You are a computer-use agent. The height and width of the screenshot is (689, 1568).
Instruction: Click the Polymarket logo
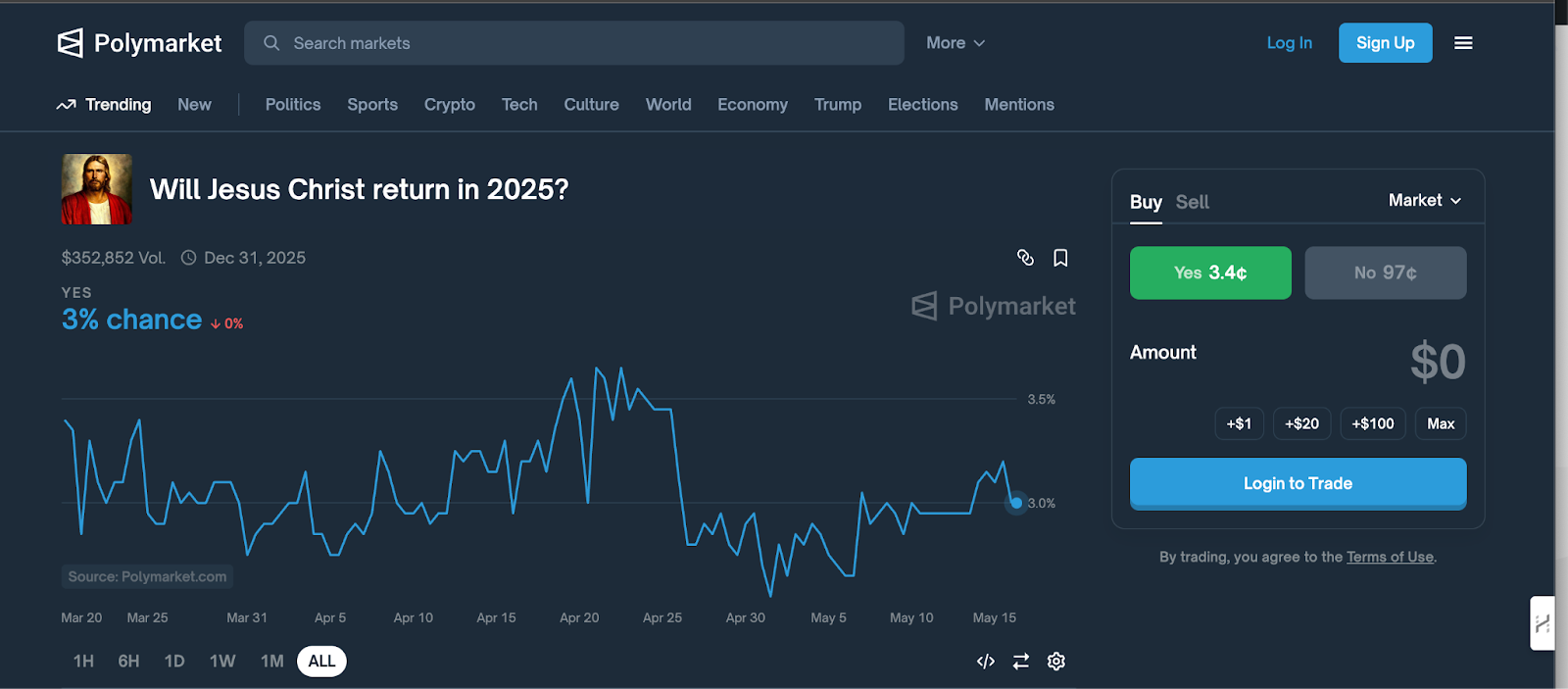click(139, 43)
